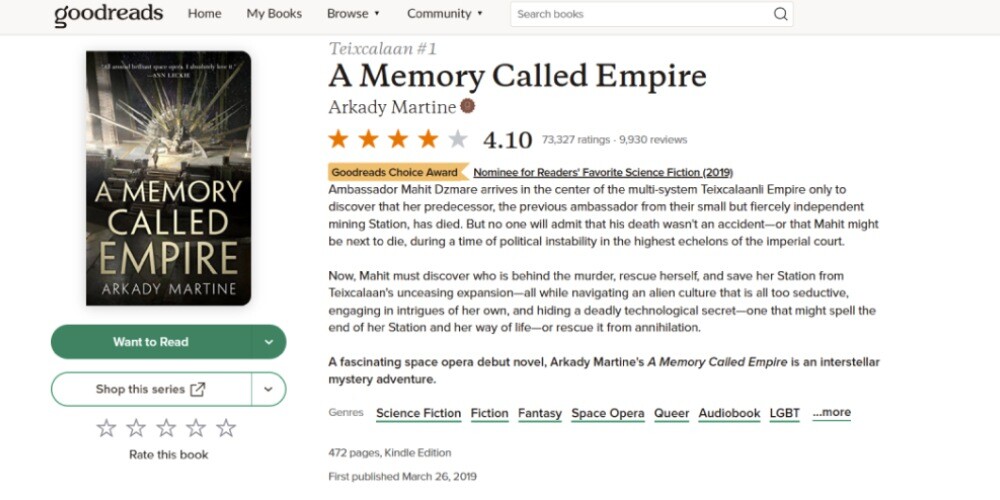The width and height of the screenshot is (1000, 500).
Task: Show more genres
Action: tap(831, 412)
